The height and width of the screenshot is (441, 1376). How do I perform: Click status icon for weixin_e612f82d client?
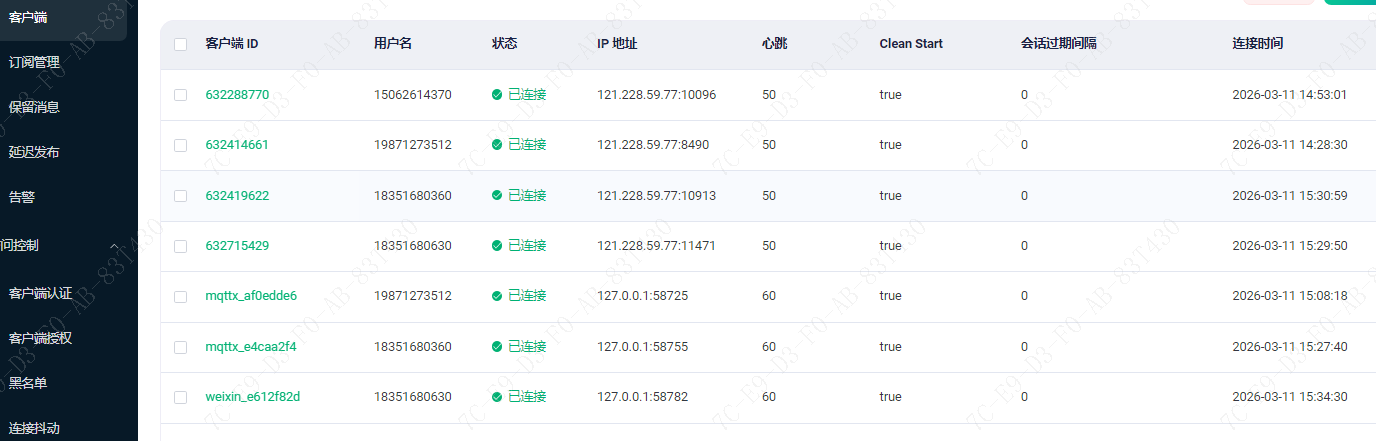click(497, 397)
